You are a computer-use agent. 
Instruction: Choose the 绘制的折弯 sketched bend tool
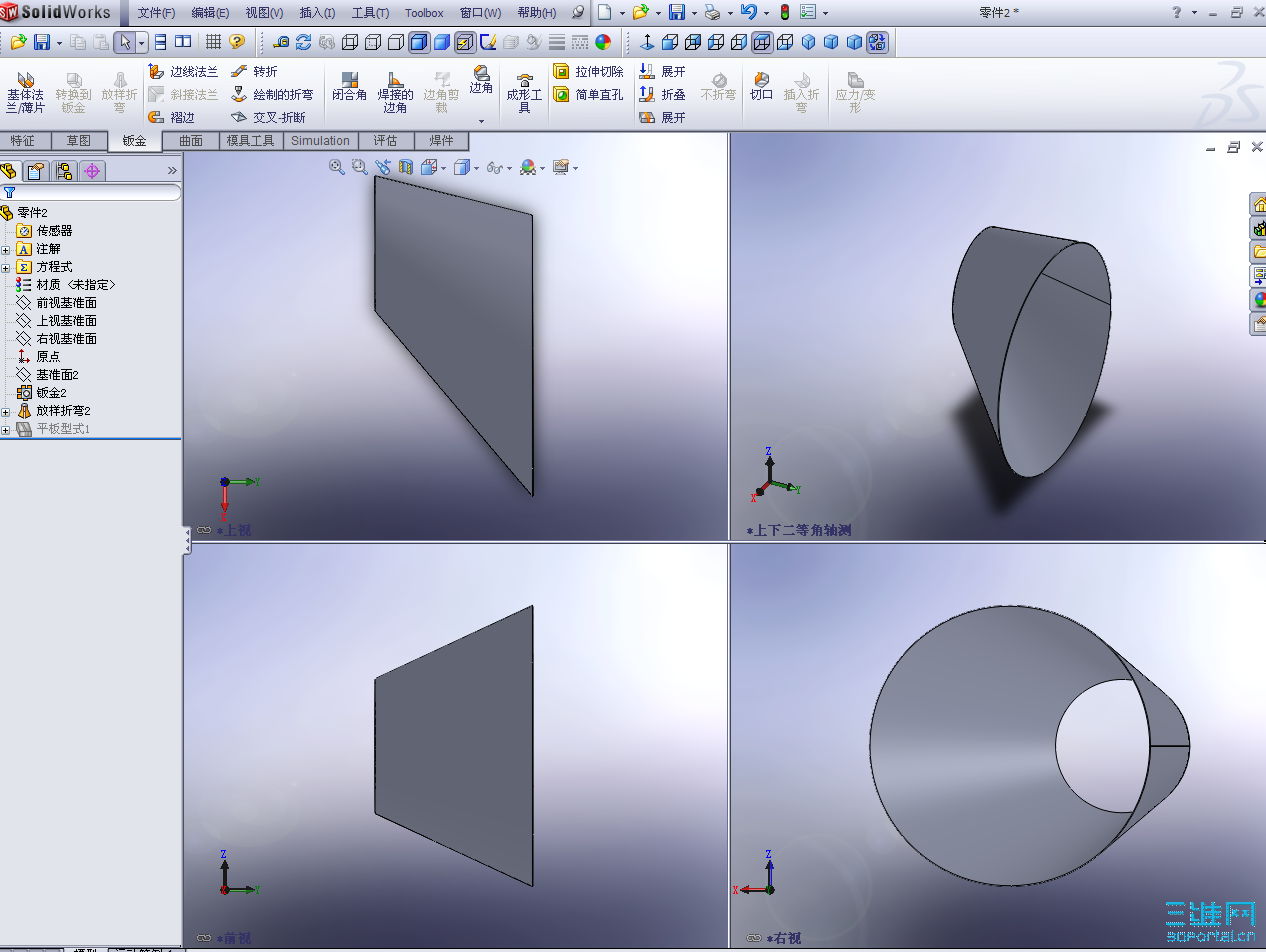(272, 95)
